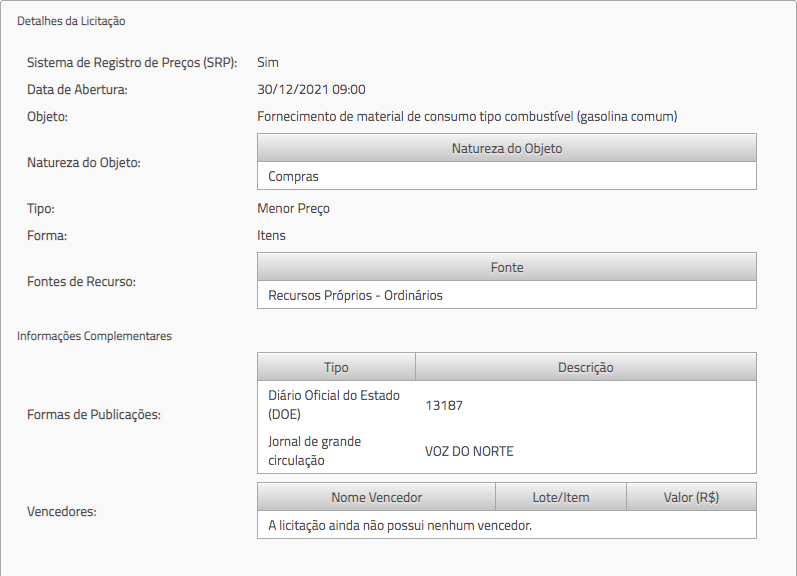
Task: Click the Informações Complementares section heading
Action: [x=94, y=336]
